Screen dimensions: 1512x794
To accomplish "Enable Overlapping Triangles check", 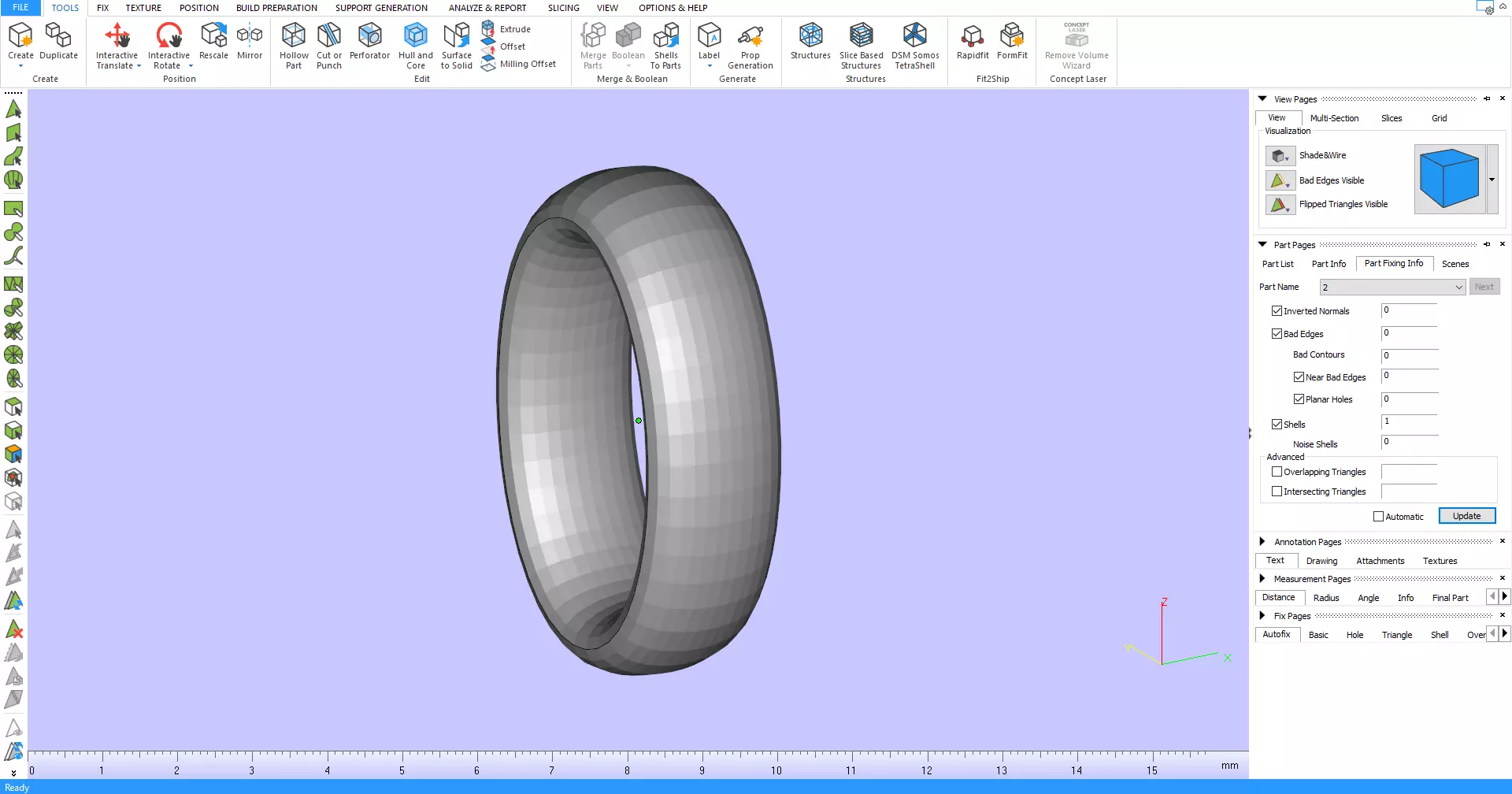I will (x=1277, y=472).
